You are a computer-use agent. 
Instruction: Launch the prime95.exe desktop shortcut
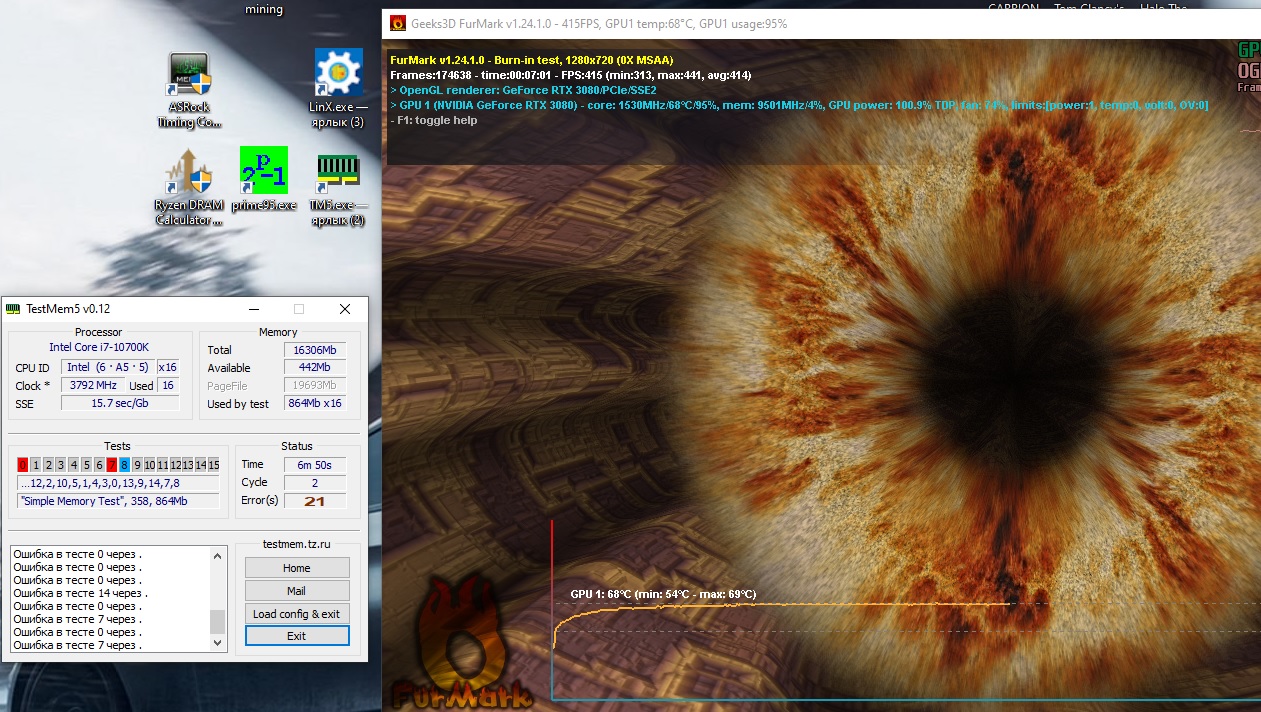264,180
